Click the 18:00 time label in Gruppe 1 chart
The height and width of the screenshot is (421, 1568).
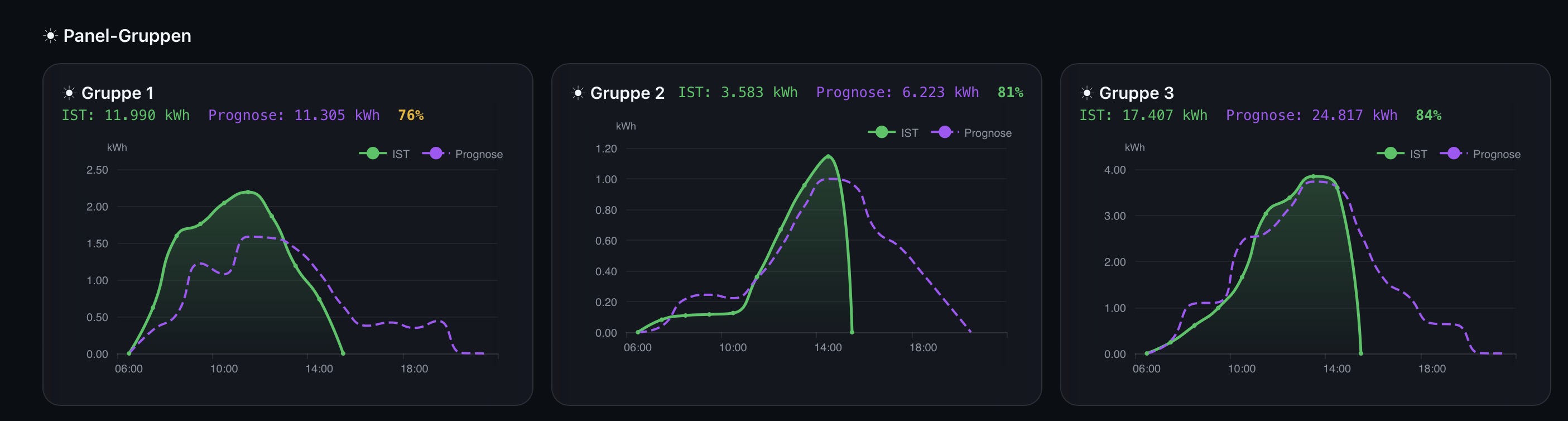[415, 369]
